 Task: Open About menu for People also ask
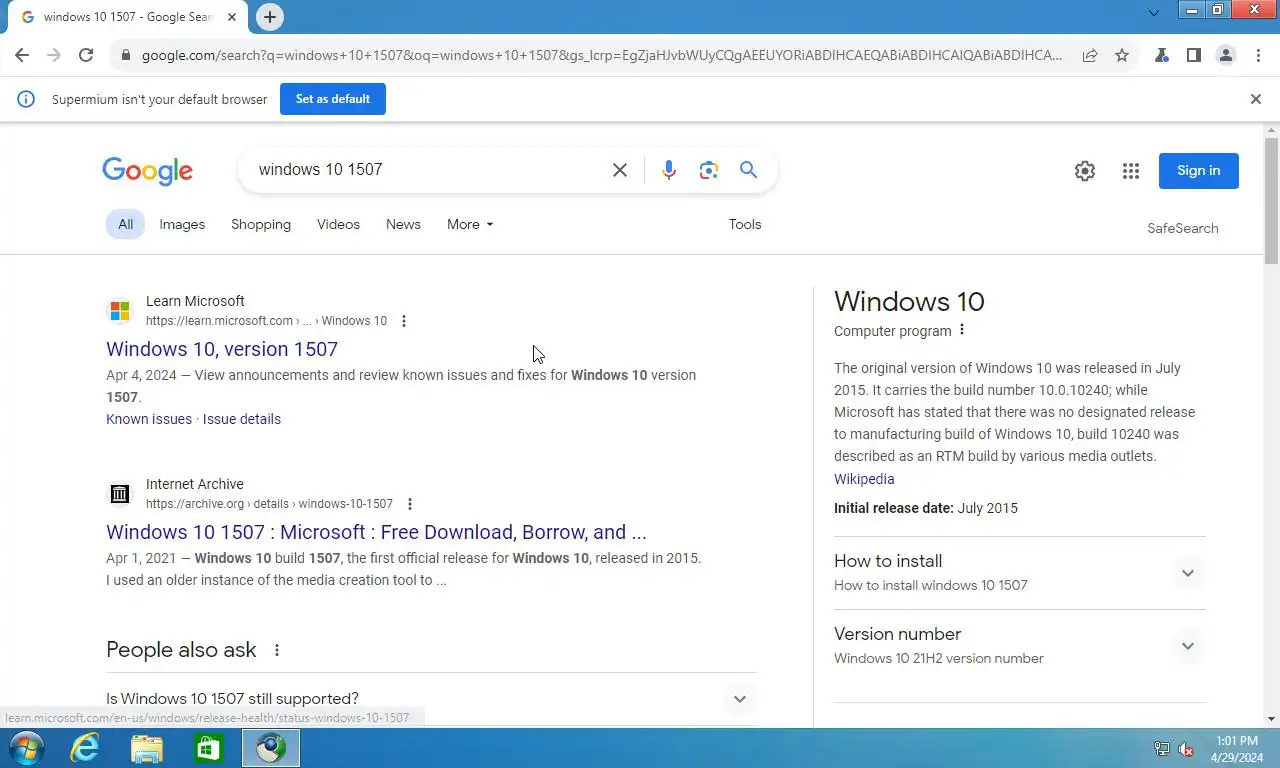point(277,650)
